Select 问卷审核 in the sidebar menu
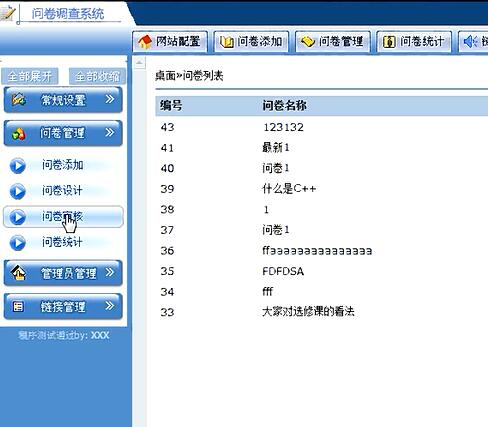The height and width of the screenshot is (427, 488). pos(63,217)
